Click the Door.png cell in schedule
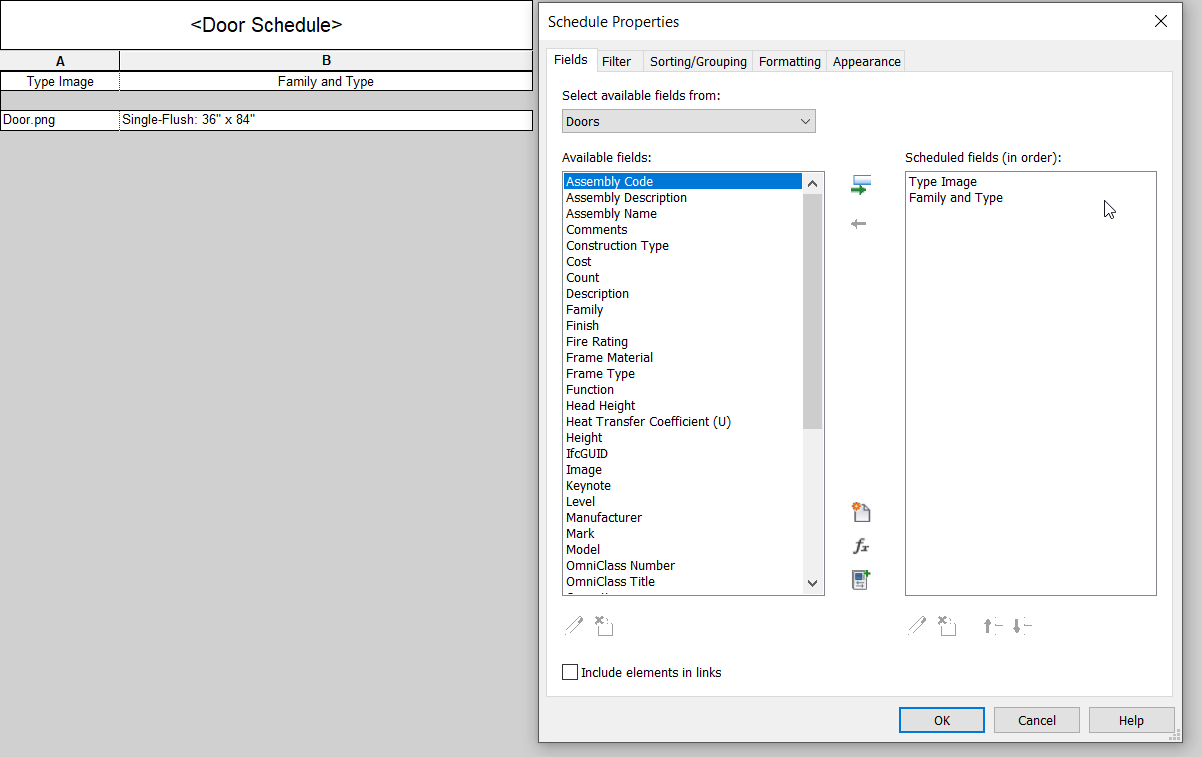The width and height of the screenshot is (1202, 757). tap(60, 120)
